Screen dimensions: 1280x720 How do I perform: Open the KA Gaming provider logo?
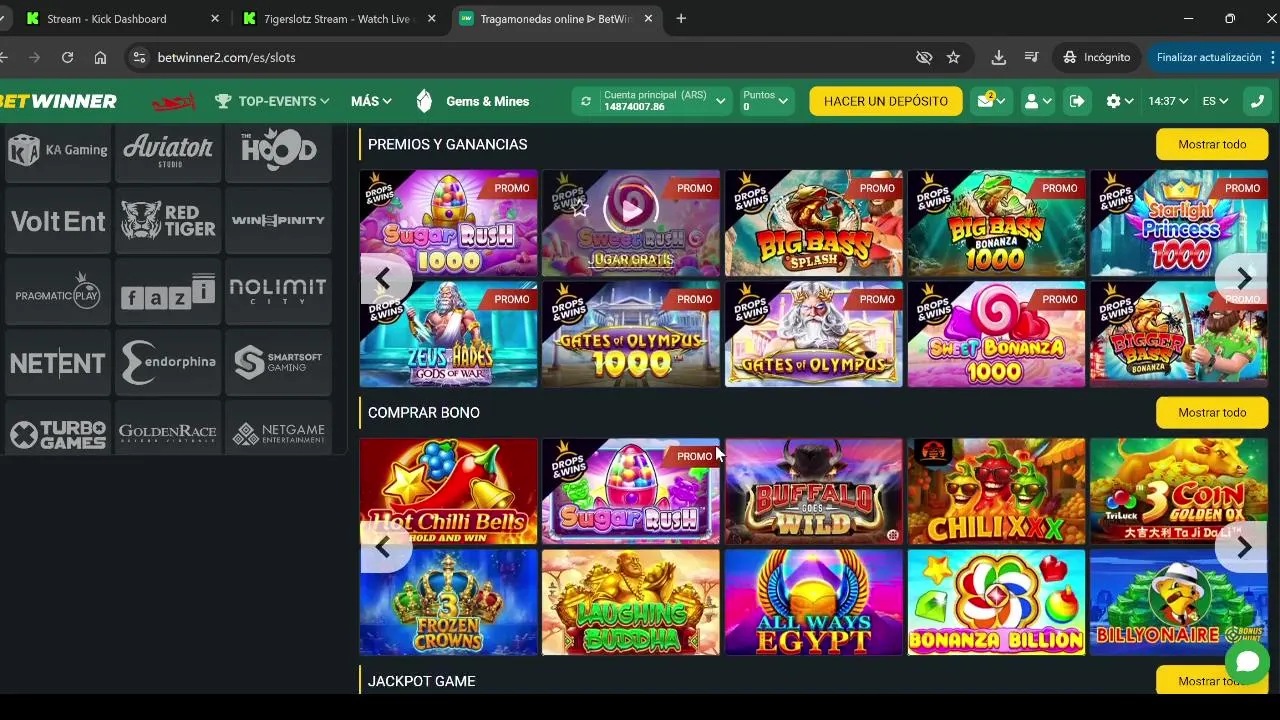tap(58, 150)
